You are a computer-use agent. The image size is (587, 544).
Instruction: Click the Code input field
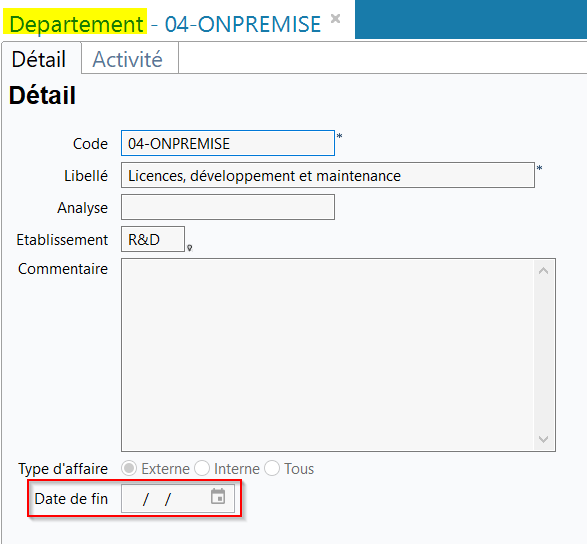(x=228, y=143)
